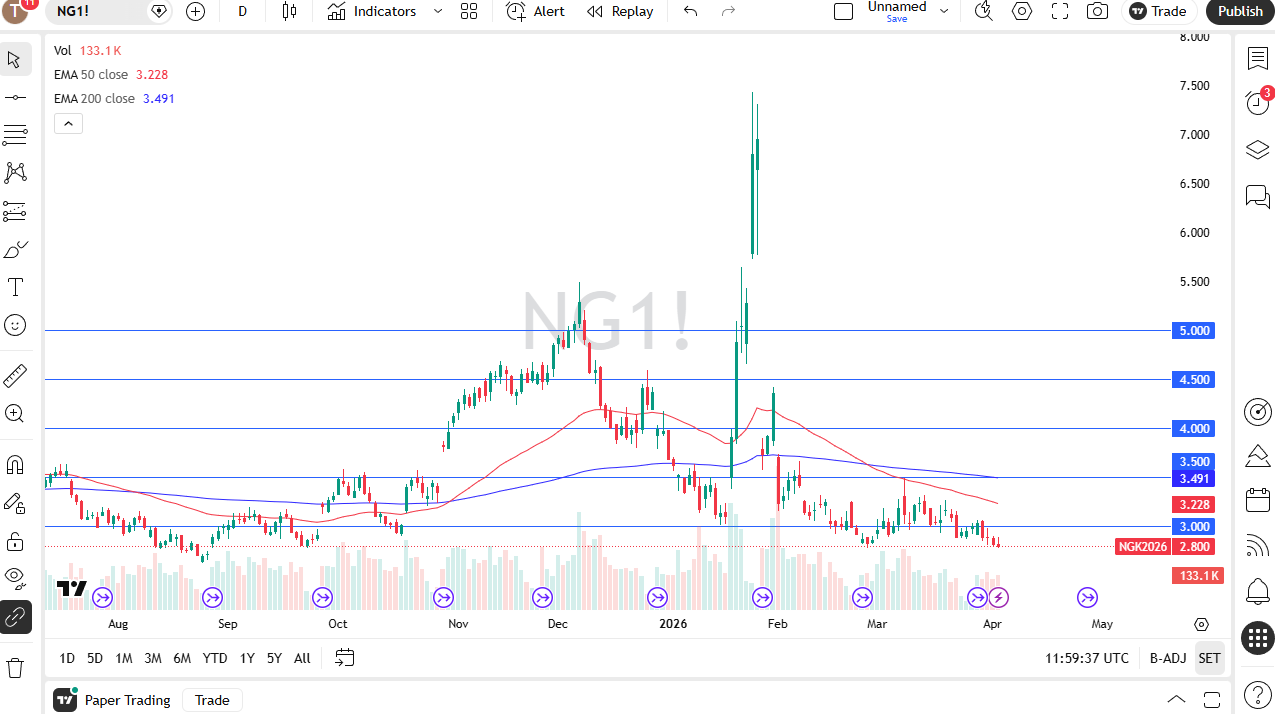Hide all drawings with eye icon
This screenshot has width=1275, height=714.
pos(15,579)
